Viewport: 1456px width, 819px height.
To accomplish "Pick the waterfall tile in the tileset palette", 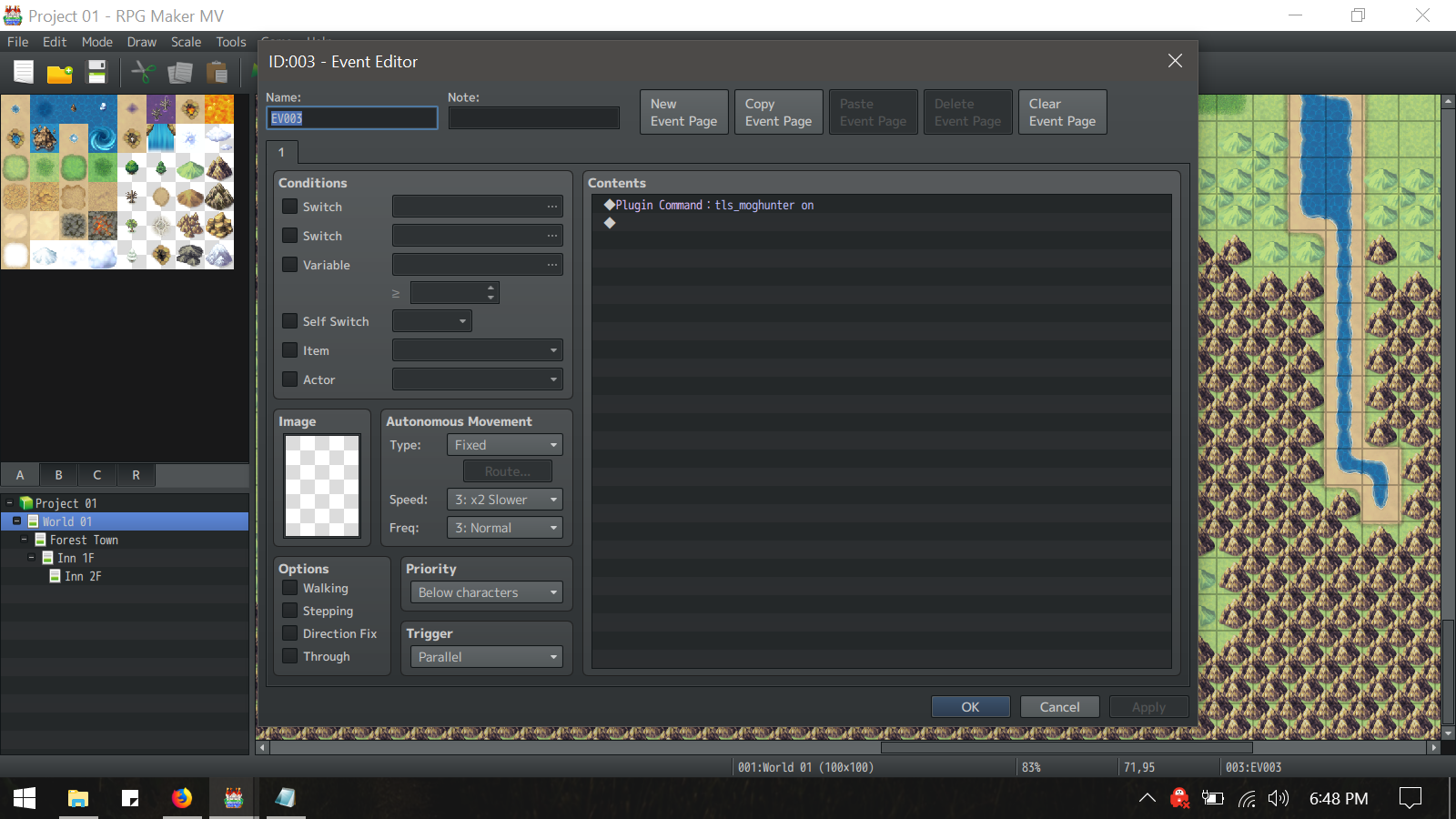I will 161,138.
